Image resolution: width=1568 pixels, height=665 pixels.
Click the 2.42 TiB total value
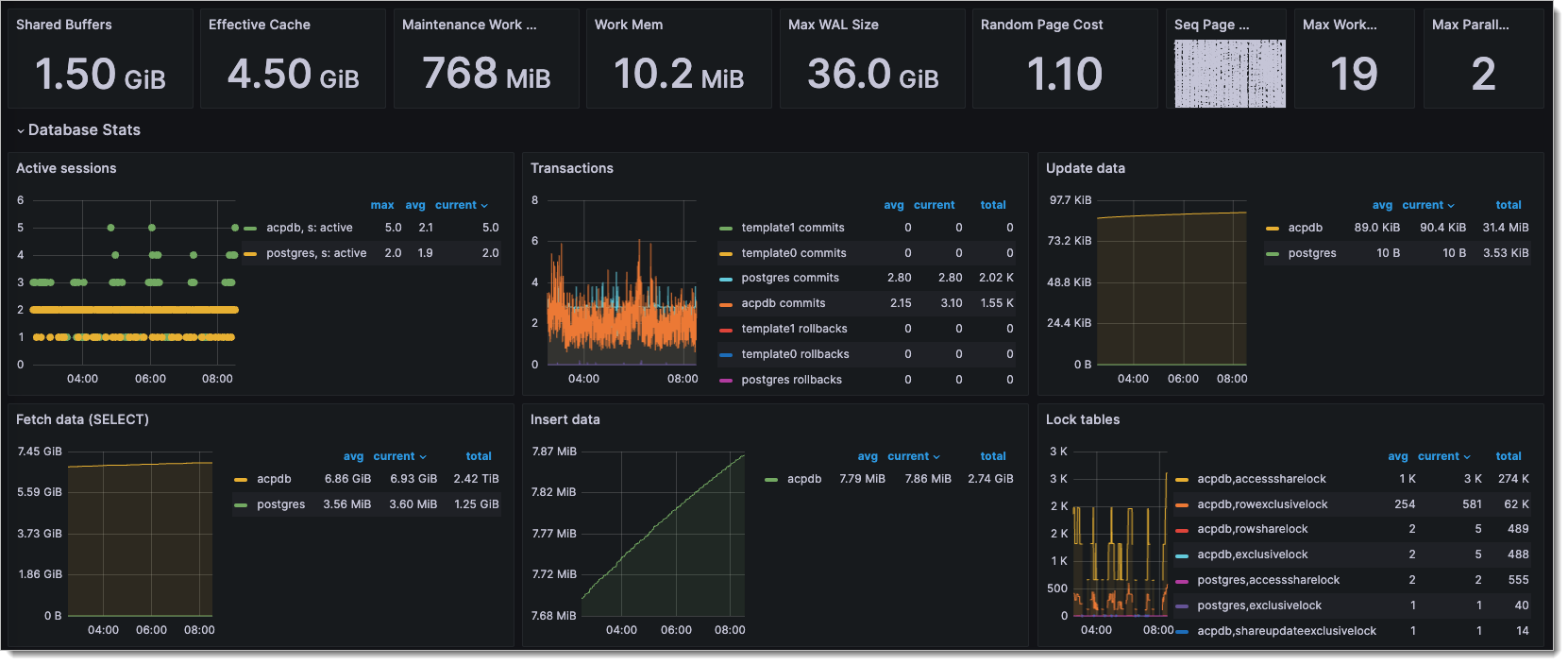[476, 479]
